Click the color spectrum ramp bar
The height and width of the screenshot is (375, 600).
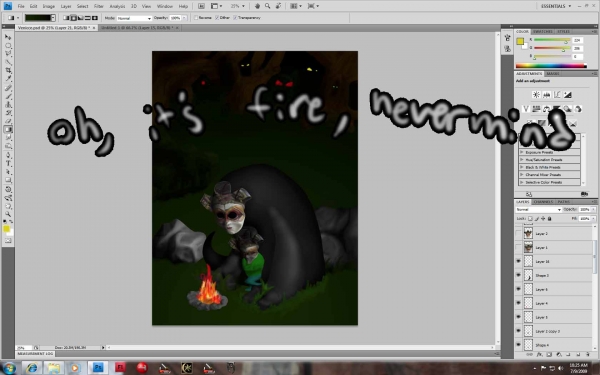(x=551, y=66)
